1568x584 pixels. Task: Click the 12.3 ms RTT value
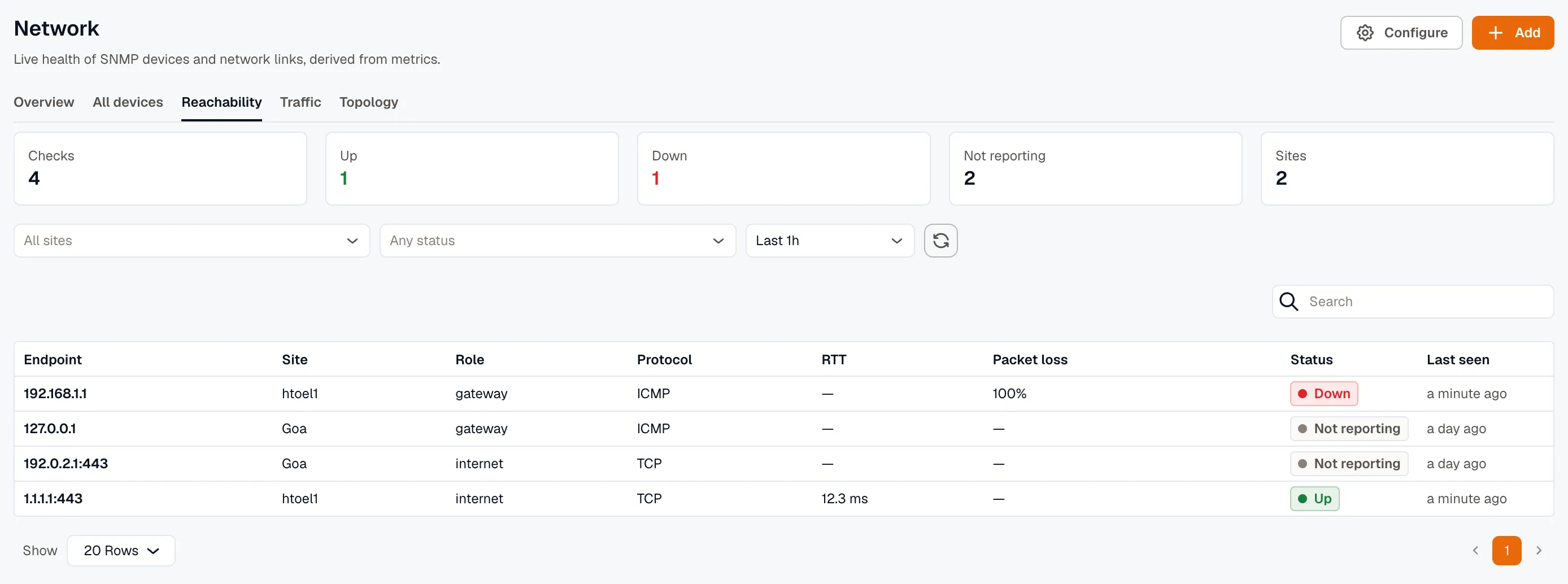(x=844, y=498)
